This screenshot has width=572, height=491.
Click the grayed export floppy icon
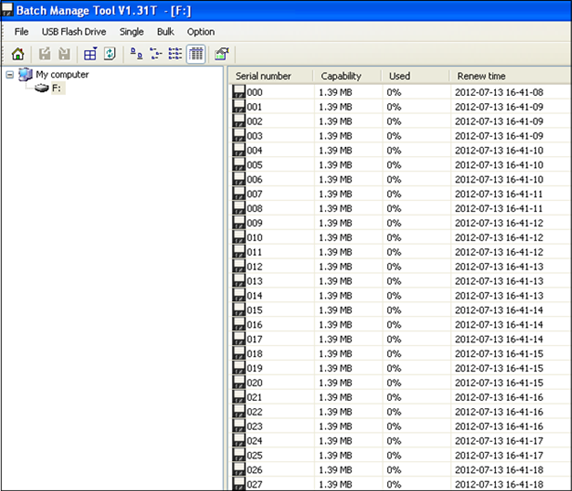point(45,54)
